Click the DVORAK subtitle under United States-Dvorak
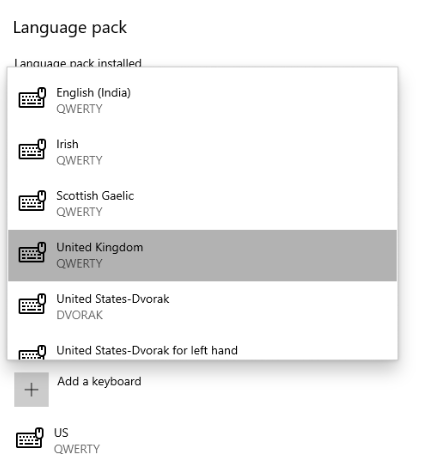Image resolution: width=428 pixels, height=467 pixels. [x=79, y=315]
